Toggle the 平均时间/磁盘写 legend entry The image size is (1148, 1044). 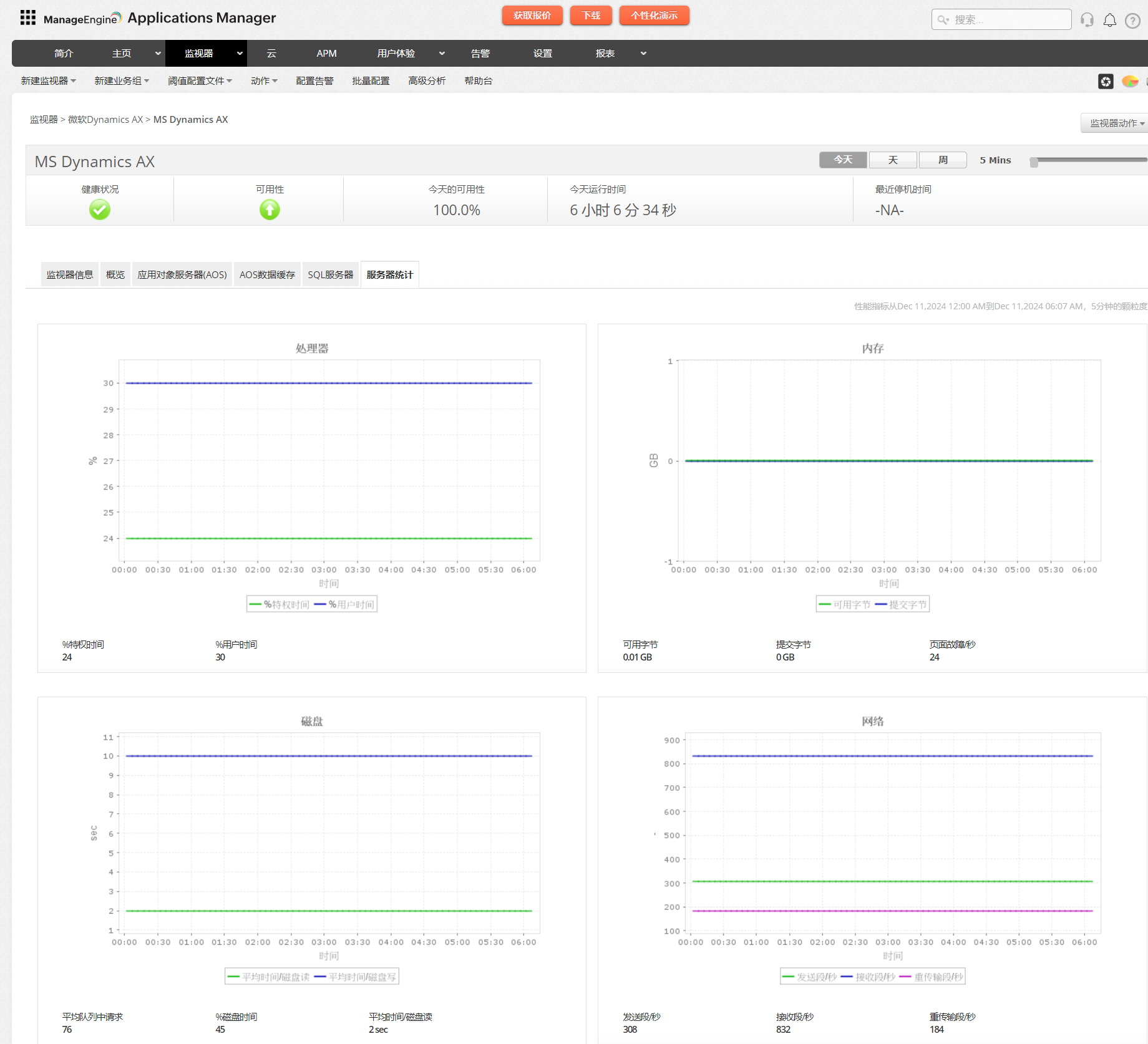tap(356, 977)
